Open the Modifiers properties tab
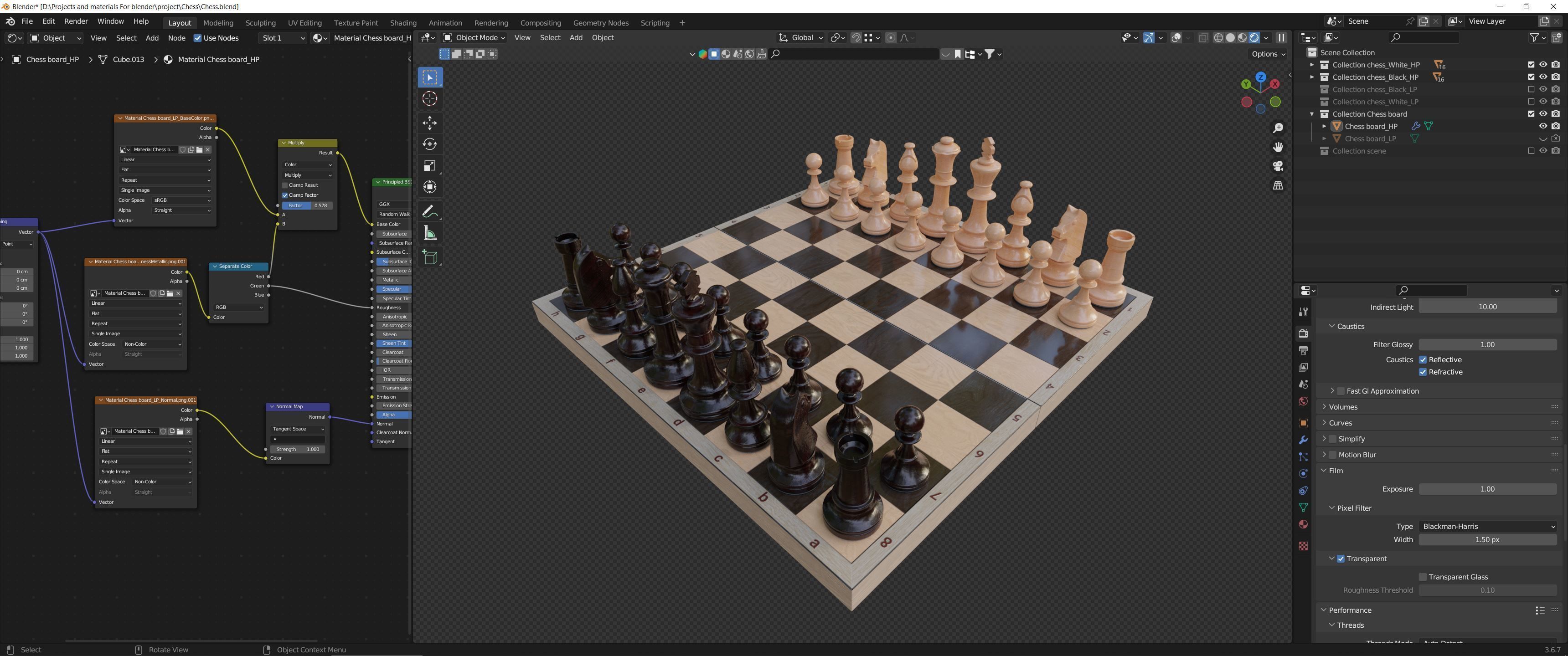The height and width of the screenshot is (656, 1568). pyautogui.click(x=1303, y=440)
